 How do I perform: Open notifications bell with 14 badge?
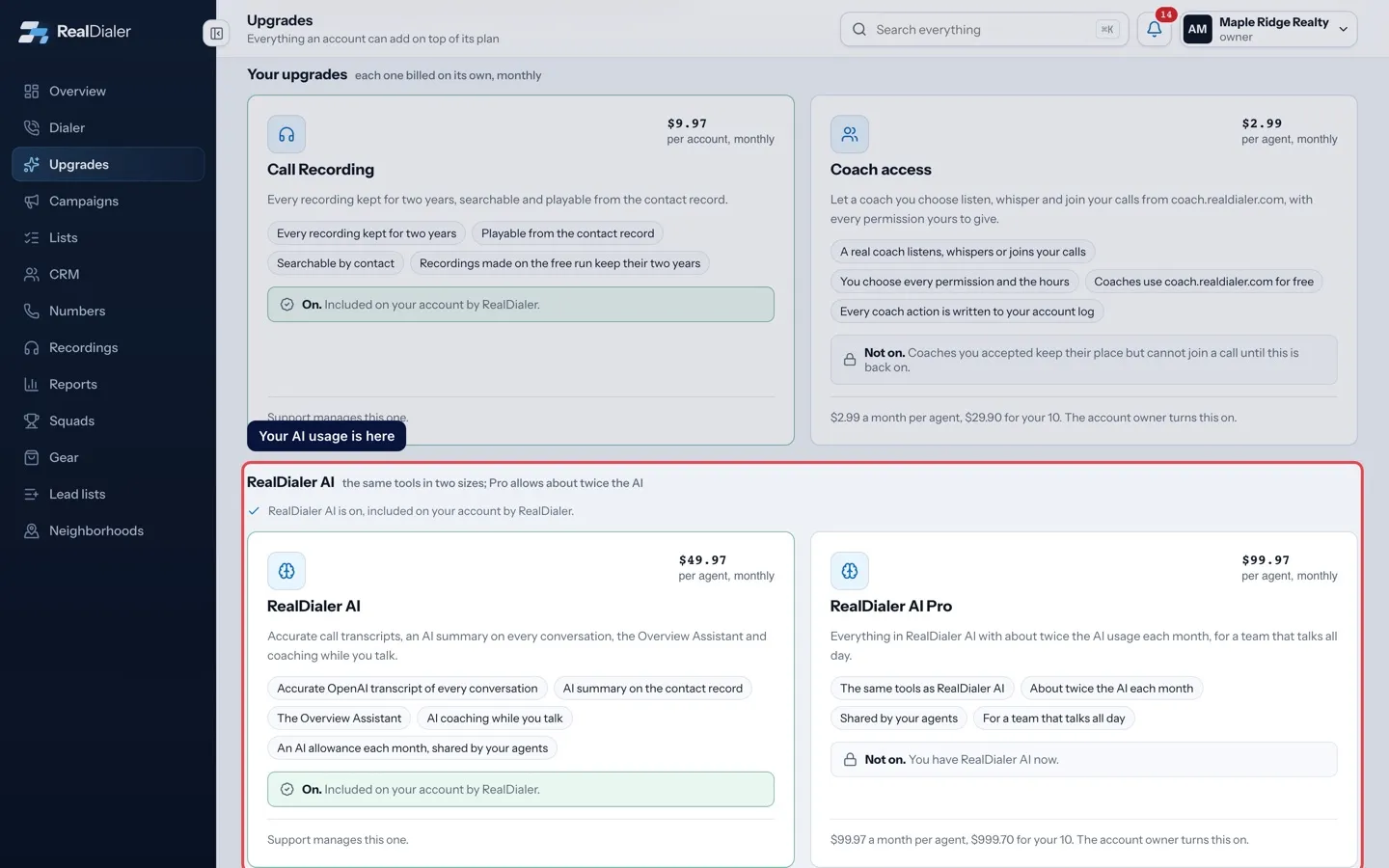tap(1155, 29)
